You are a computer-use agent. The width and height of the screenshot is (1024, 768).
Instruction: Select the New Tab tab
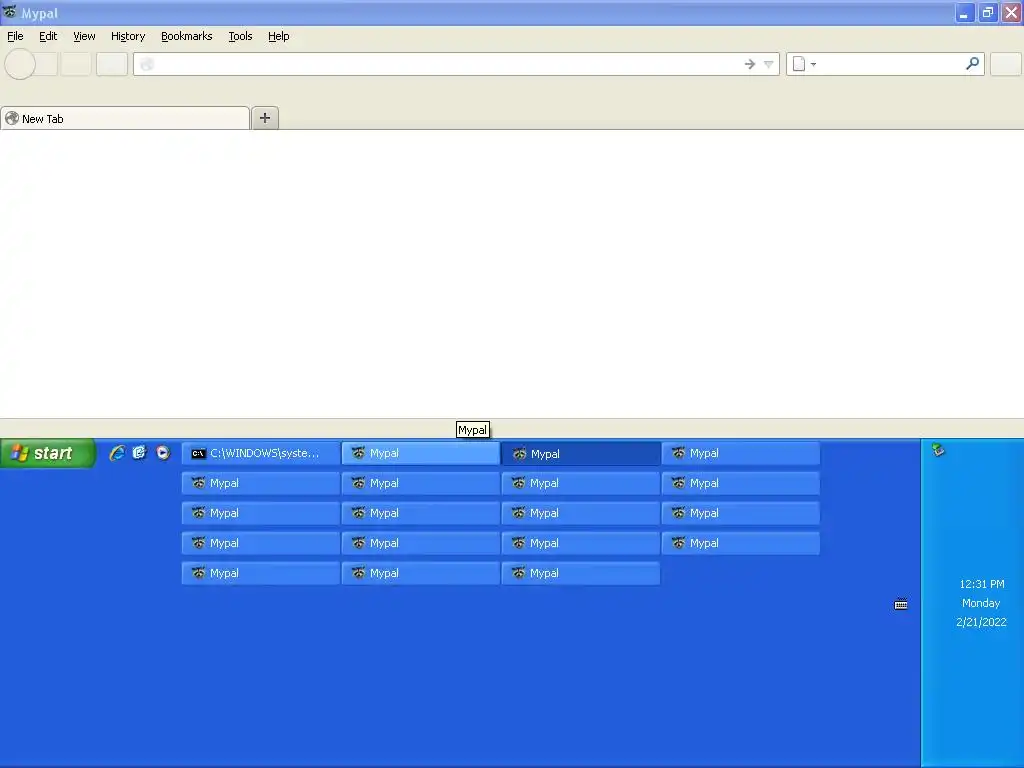tap(125, 118)
